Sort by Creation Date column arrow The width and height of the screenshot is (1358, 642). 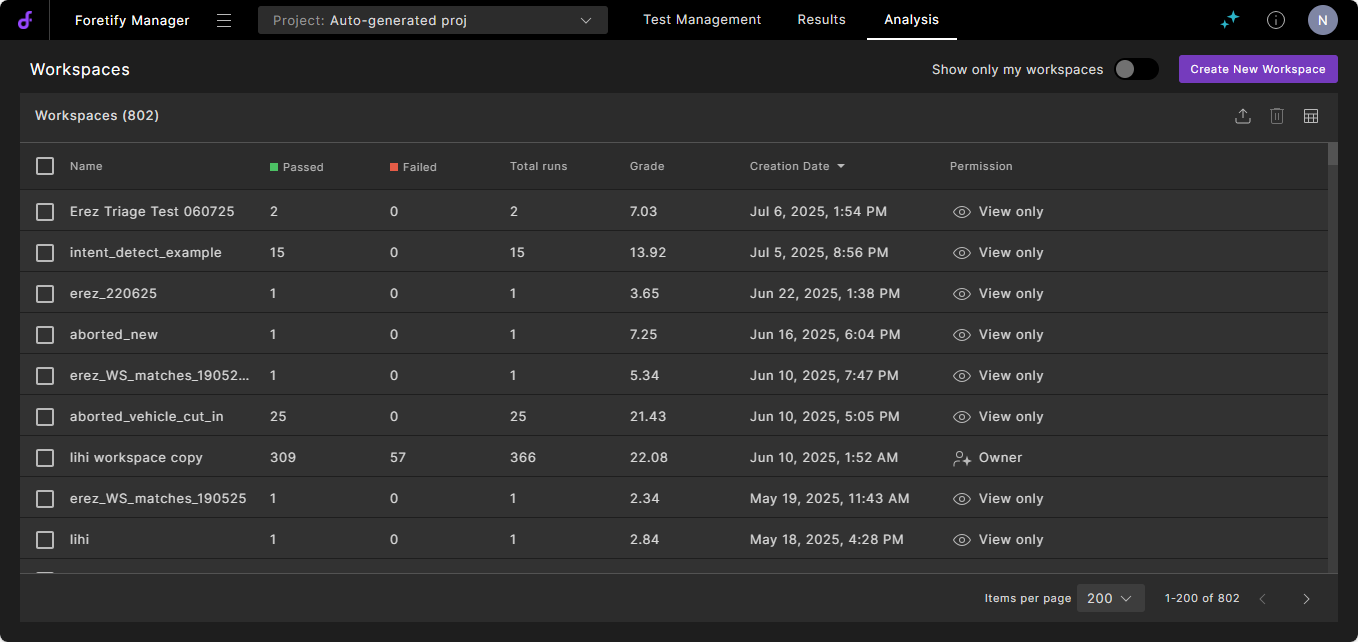(841, 166)
